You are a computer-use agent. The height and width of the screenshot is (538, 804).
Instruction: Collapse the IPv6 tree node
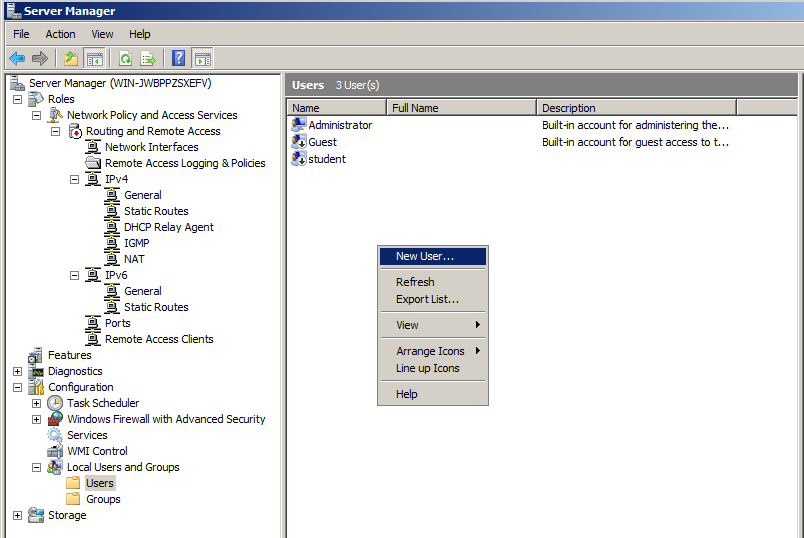click(x=74, y=275)
